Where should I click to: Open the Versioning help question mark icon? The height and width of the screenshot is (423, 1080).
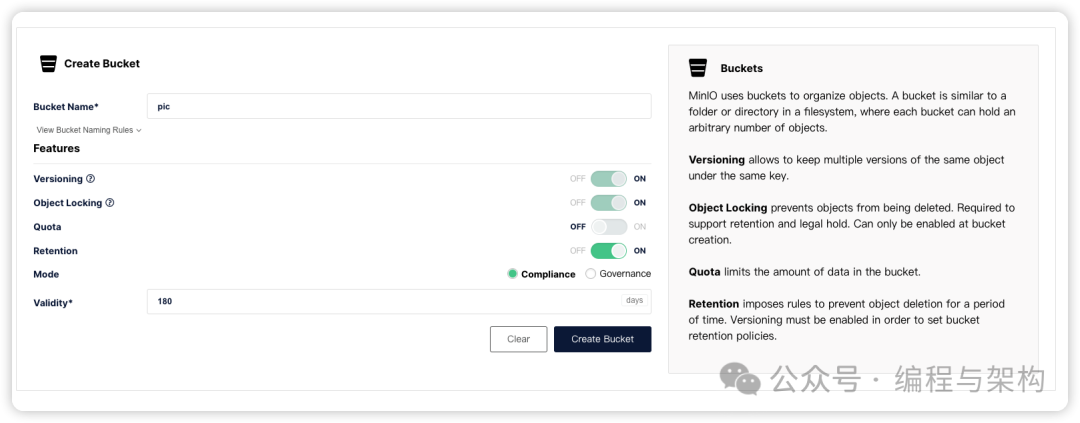tap(90, 179)
